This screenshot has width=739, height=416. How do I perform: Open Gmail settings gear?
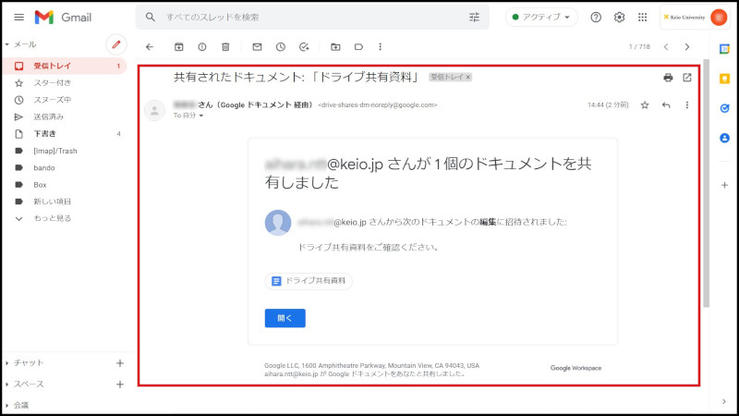[x=619, y=17]
